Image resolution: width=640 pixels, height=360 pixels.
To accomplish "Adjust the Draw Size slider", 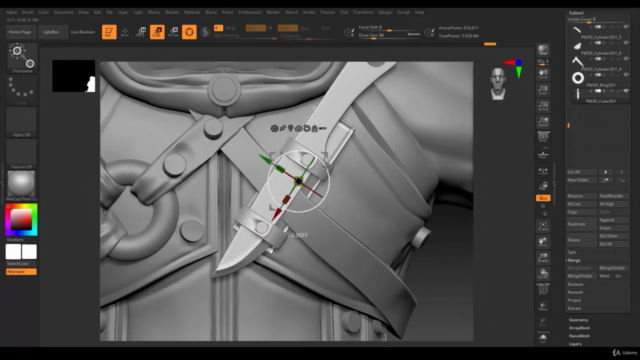I will (x=389, y=36).
